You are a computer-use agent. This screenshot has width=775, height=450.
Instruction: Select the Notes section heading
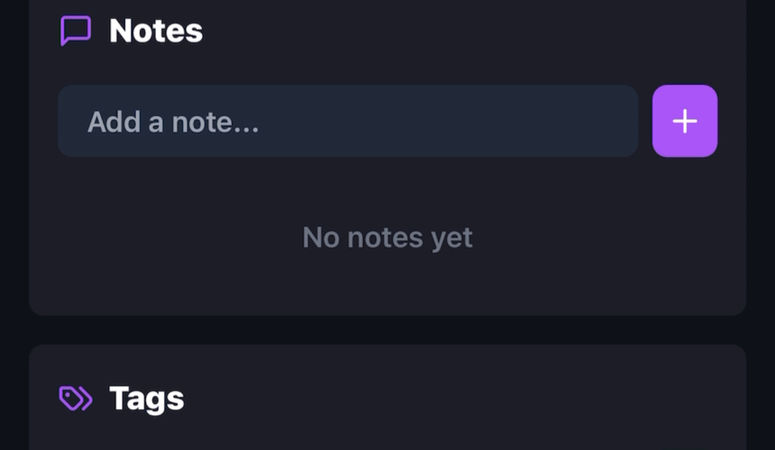tap(156, 31)
